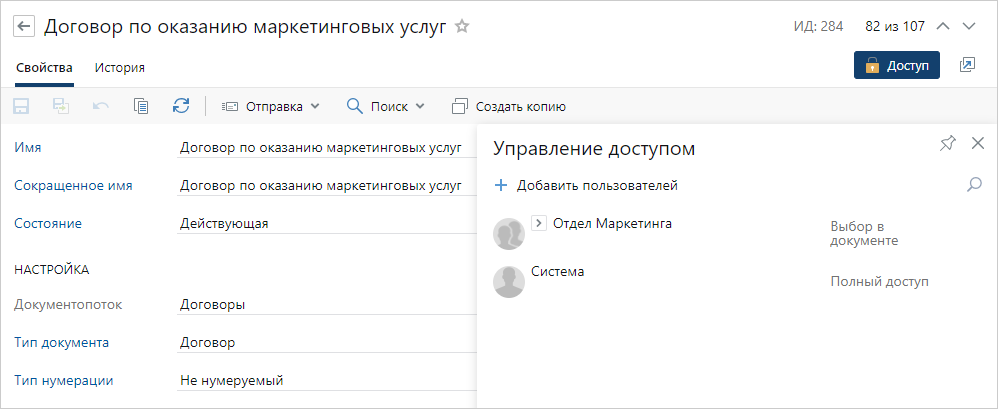Switch to the История tab

(120, 68)
